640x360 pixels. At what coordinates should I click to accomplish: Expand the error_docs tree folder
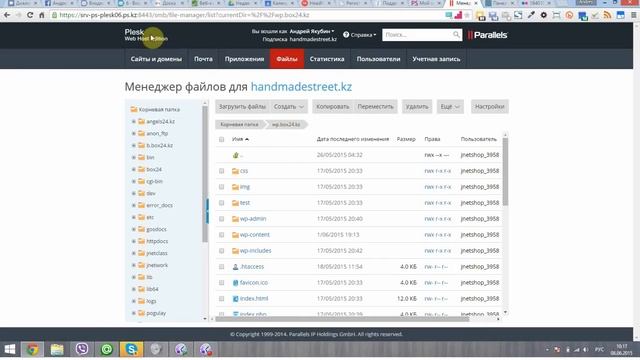(x=133, y=205)
